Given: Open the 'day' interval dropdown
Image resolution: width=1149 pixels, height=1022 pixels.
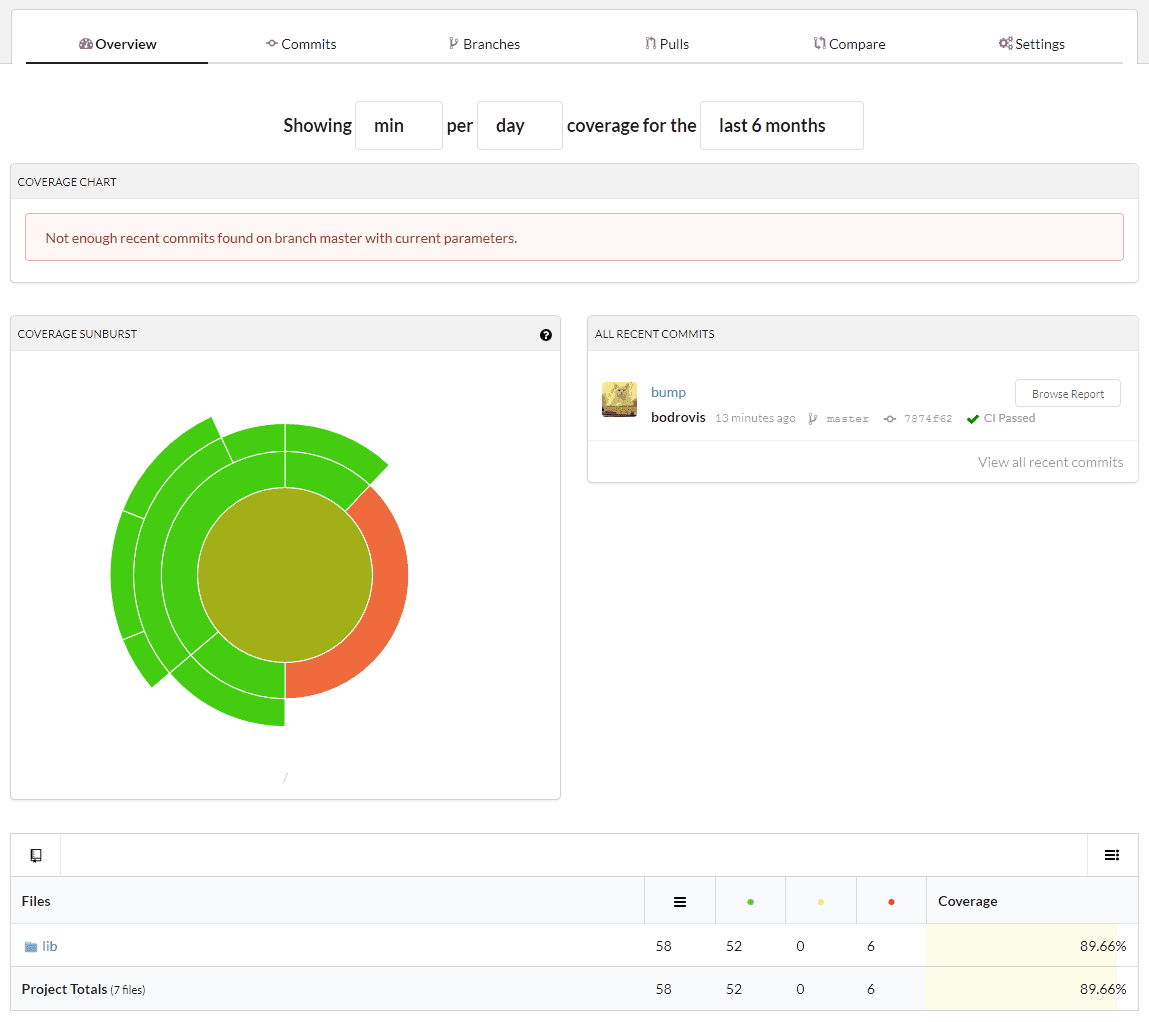Looking at the screenshot, I should 519,126.
